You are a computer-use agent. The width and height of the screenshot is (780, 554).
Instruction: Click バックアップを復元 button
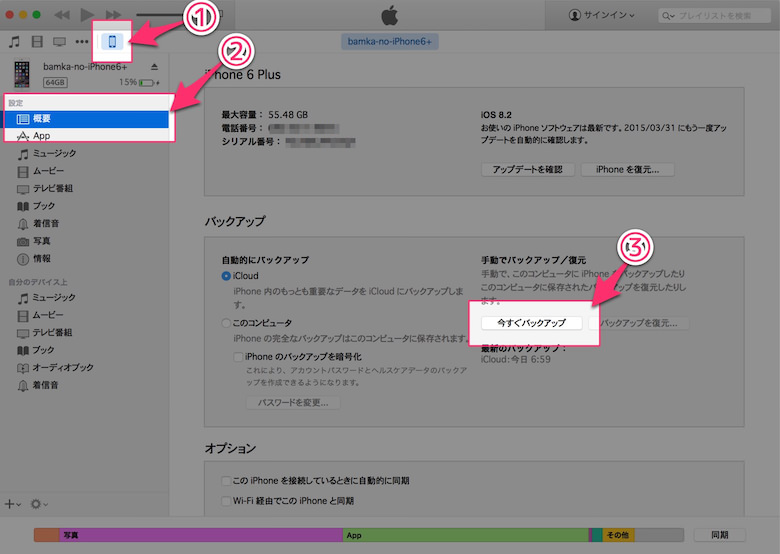coord(639,323)
